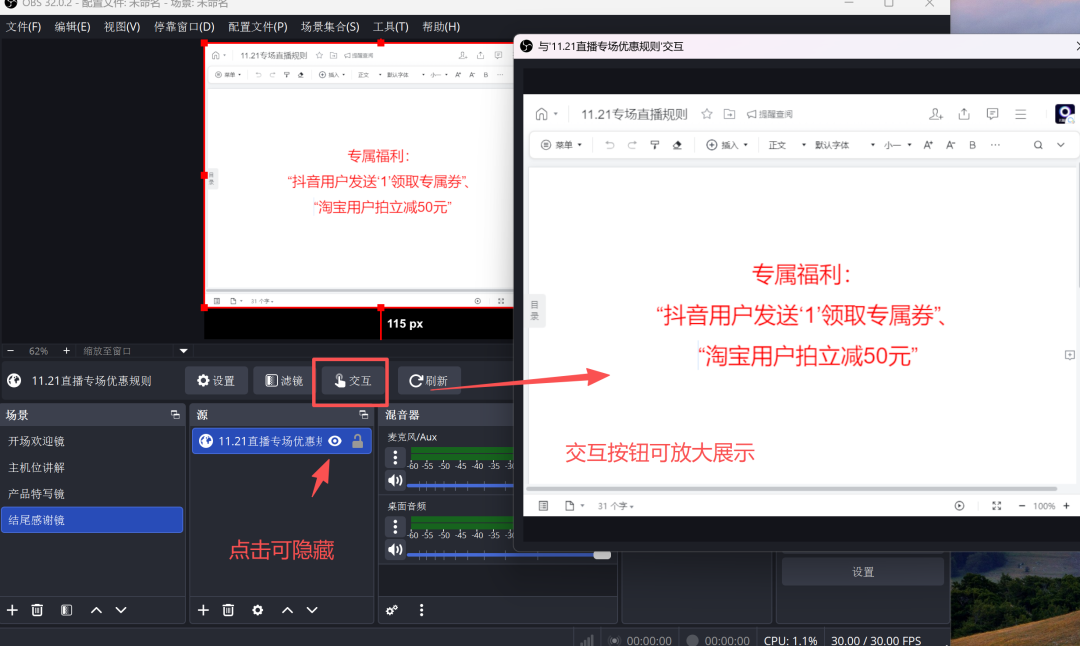Screen dimensions: 1080x646
Task: Open the 编辑(E) menu
Action: (72, 27)
